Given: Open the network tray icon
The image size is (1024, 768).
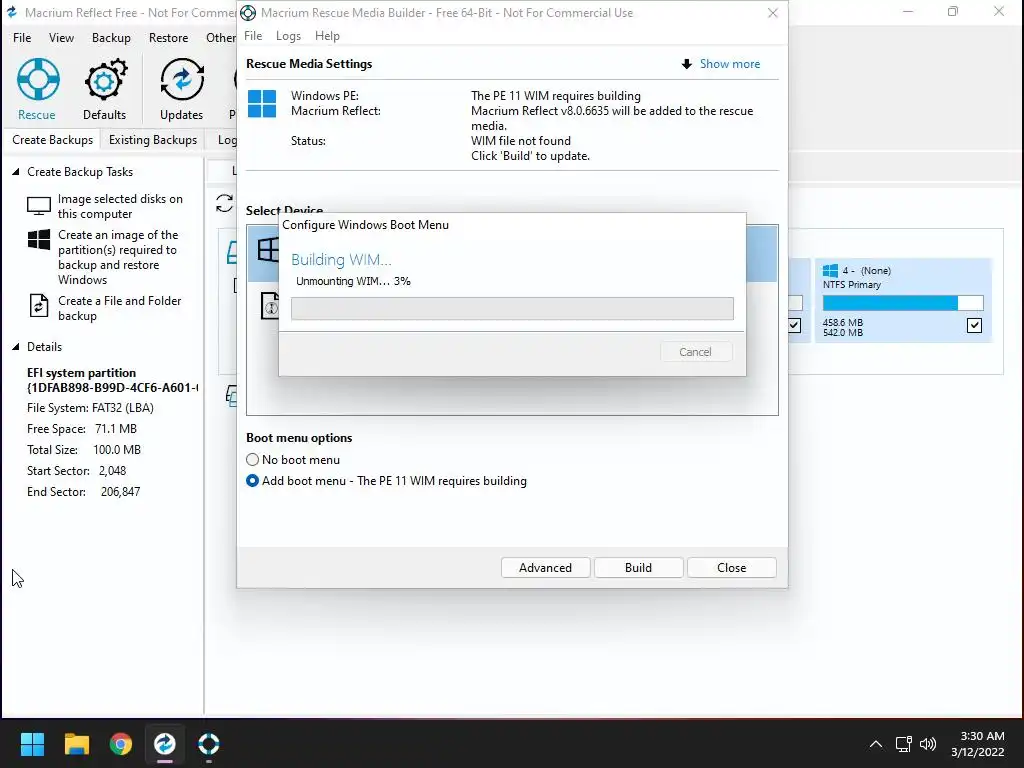Looking at the screenshot, I should point(903,744).
